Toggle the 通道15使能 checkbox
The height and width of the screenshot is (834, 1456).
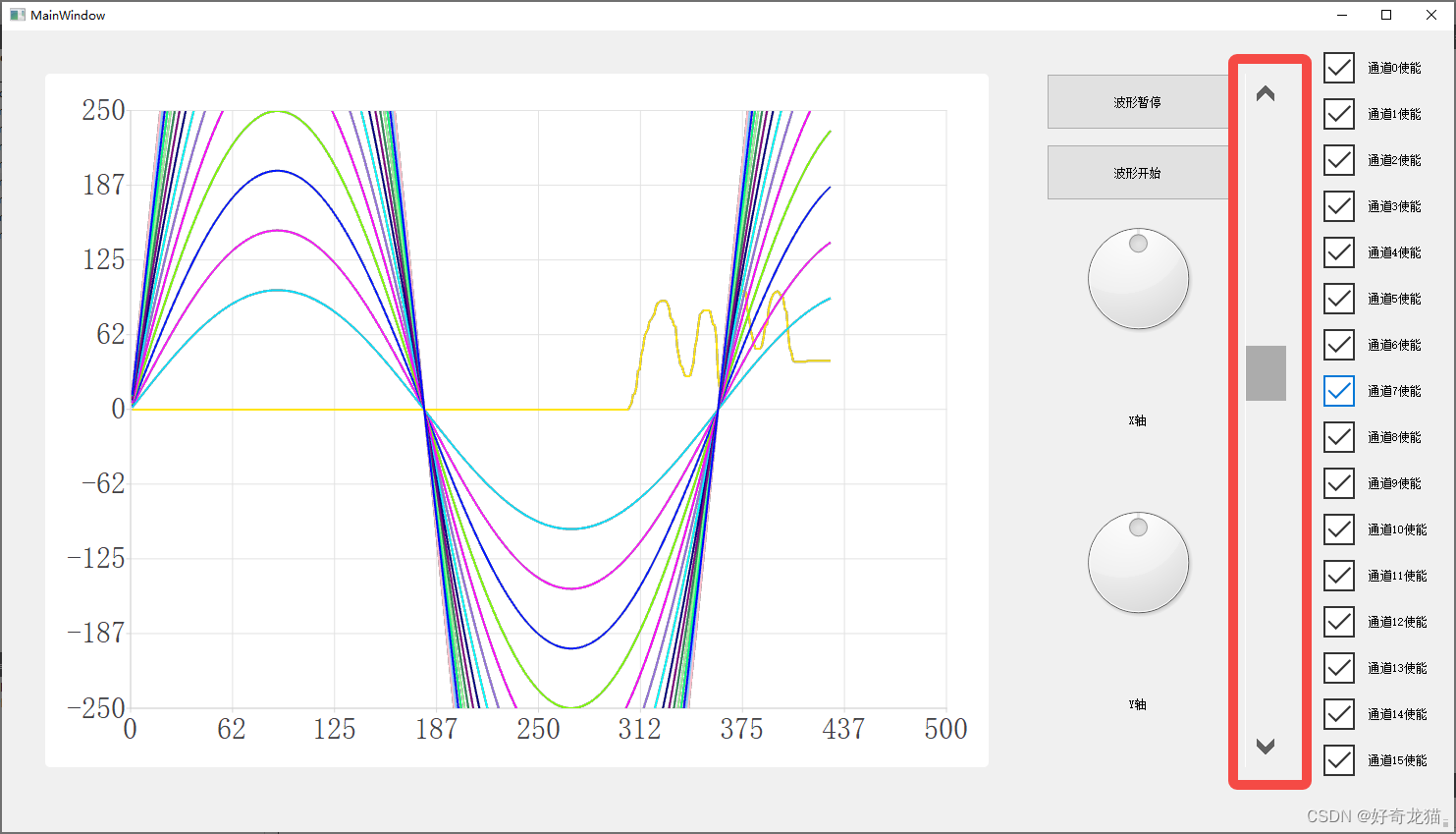pyautogui.click(x=1339, y=760)
